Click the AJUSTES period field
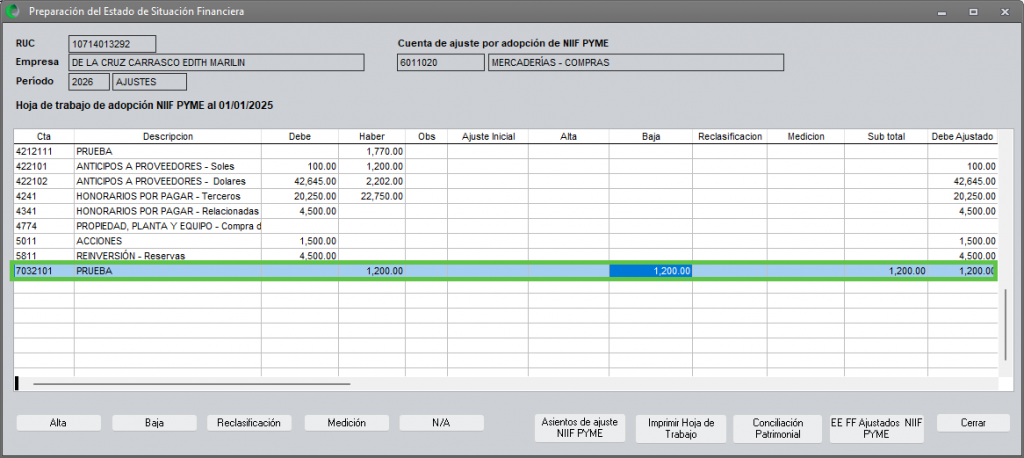Screen dimensions: 1024x458 [150, 82]
